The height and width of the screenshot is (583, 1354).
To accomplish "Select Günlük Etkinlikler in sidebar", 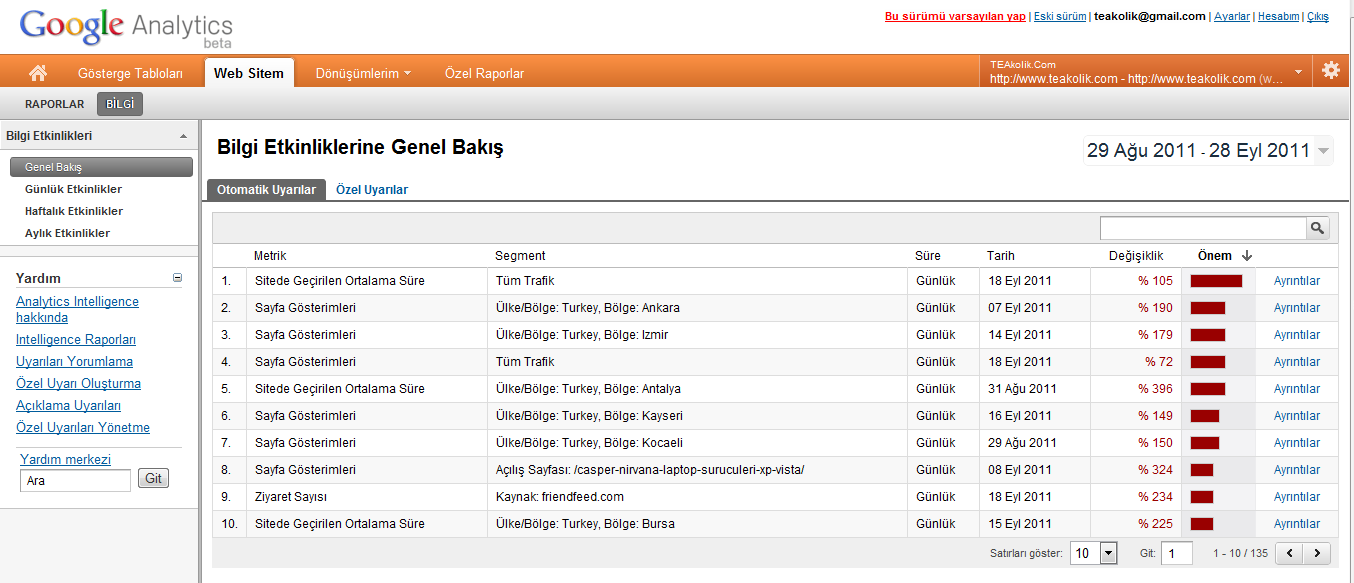I will (x=74, y=189).
